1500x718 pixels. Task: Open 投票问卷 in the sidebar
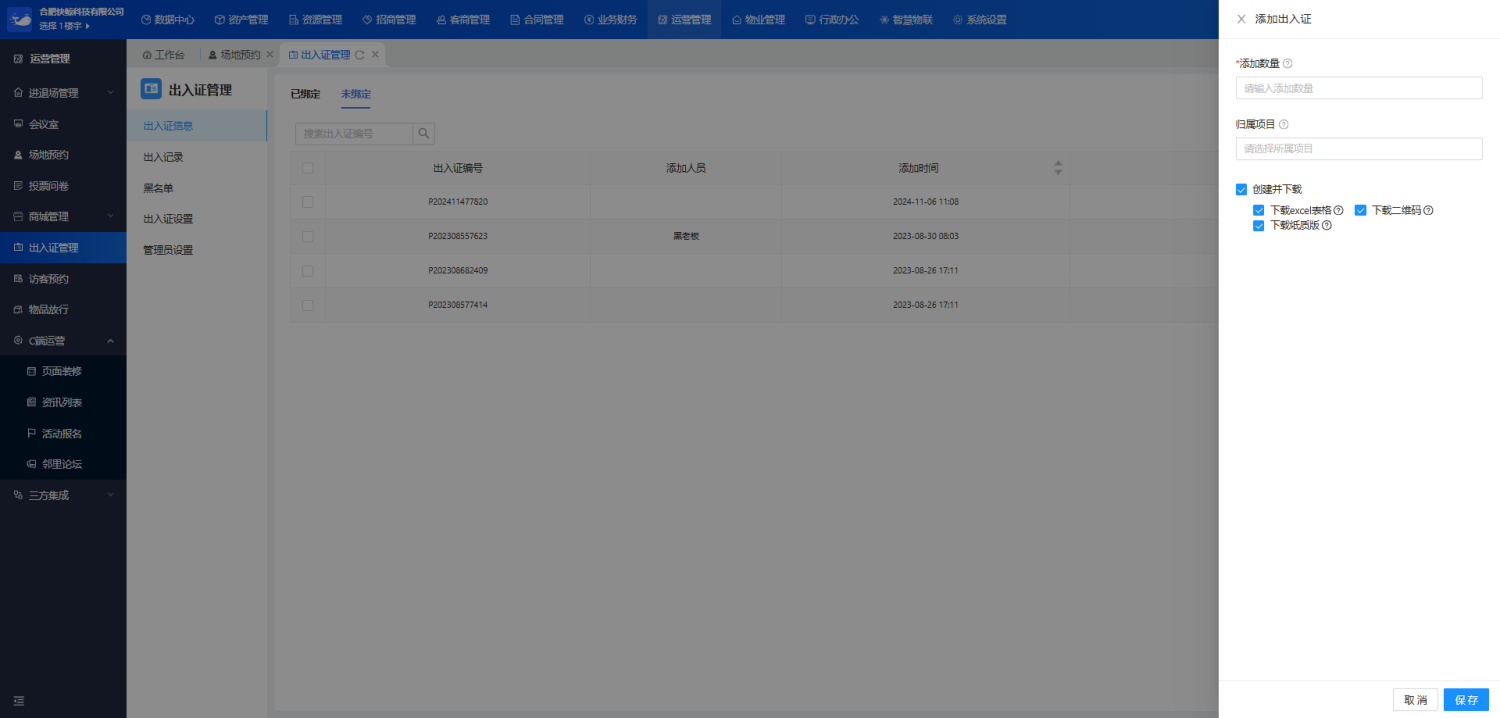pyautogui.click(x=63, y=186)
